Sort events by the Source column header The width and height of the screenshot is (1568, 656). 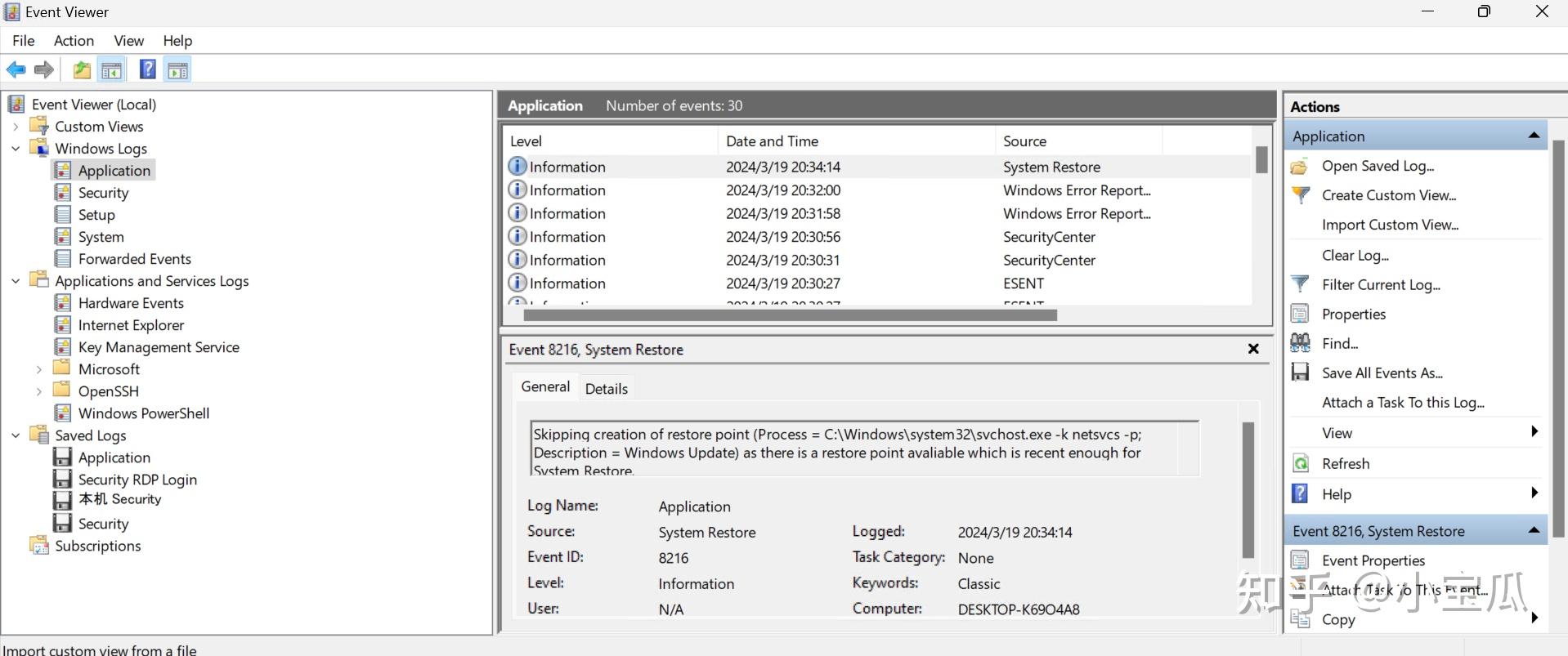click(1078, 141)
